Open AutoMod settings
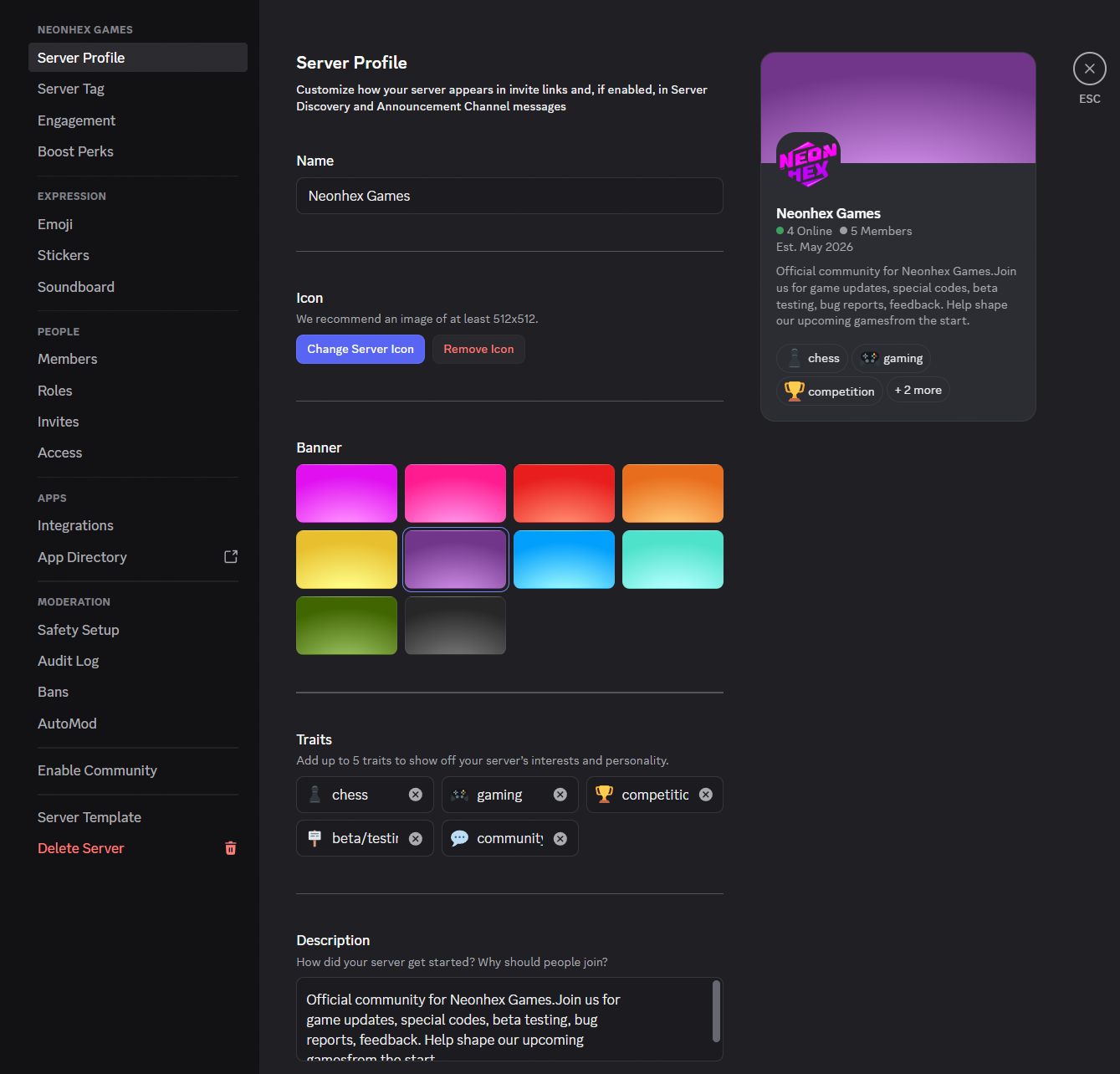This screenshot has width=1120, height=1074. 138,724
